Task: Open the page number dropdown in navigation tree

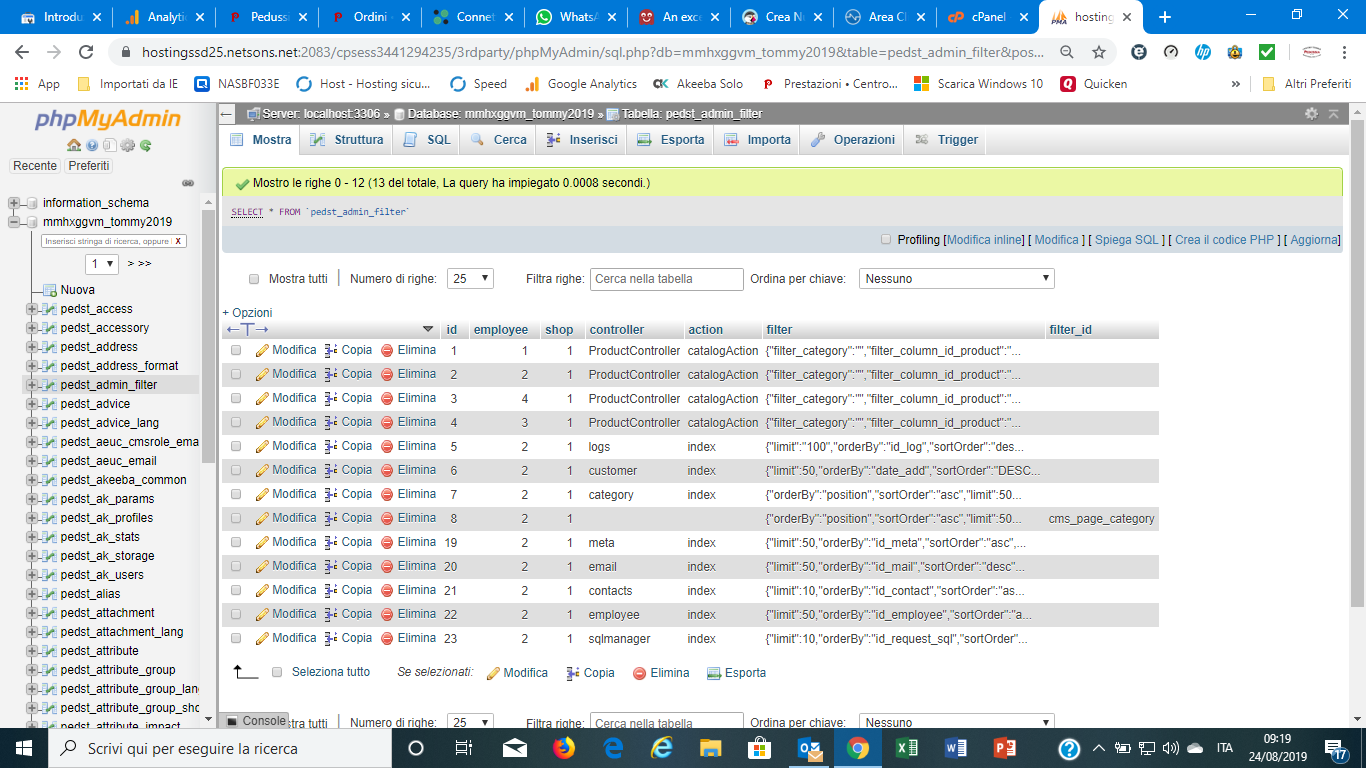Action: pyautogui.click(x=102, y=264)
